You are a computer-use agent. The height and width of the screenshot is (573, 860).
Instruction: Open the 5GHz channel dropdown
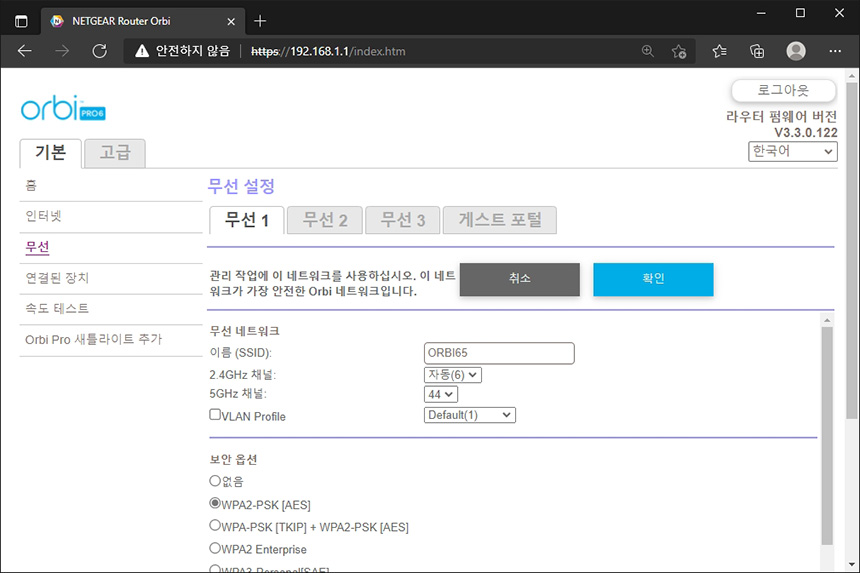440,394
